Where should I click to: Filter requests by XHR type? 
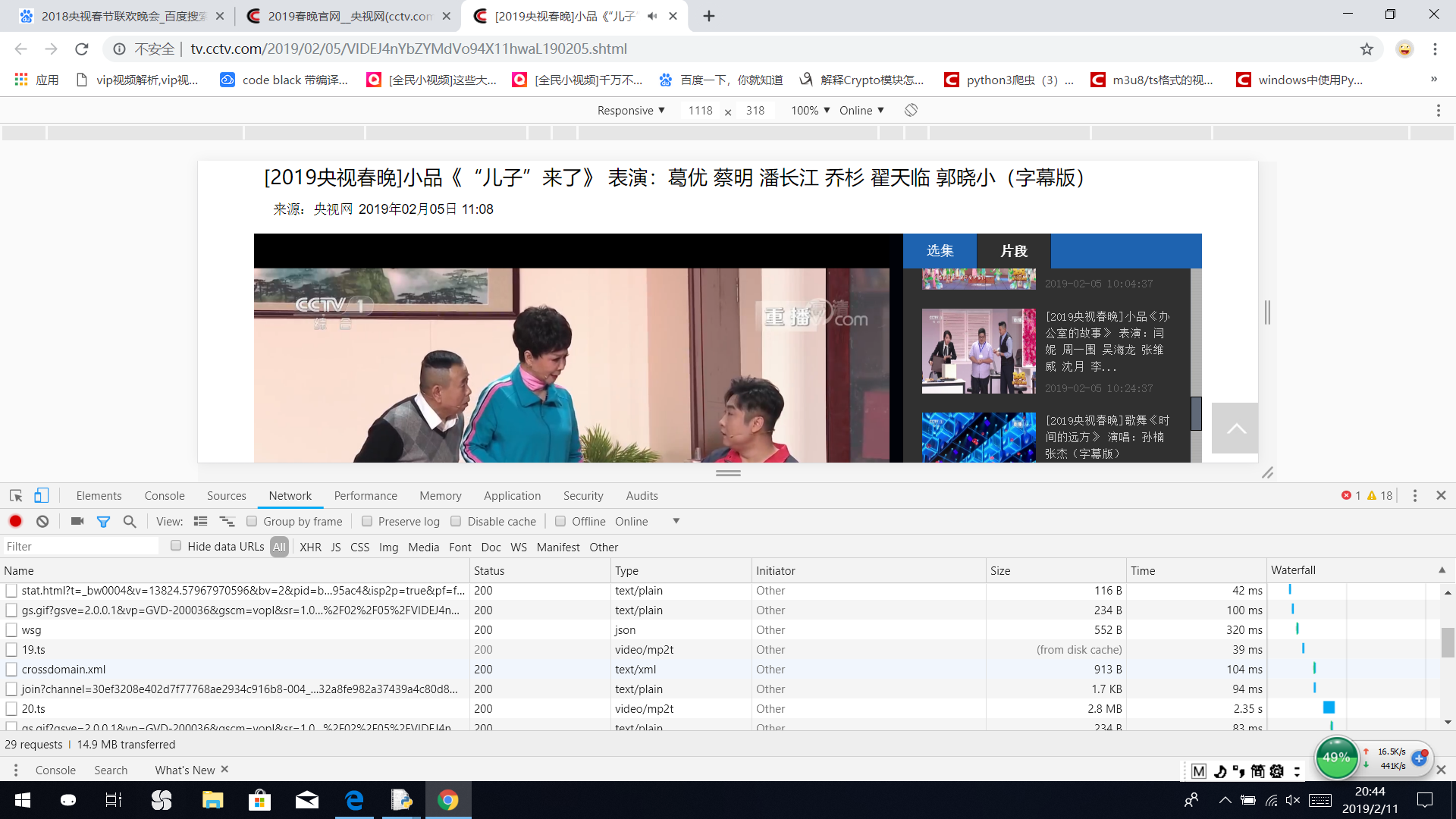(x=310, y=548)
